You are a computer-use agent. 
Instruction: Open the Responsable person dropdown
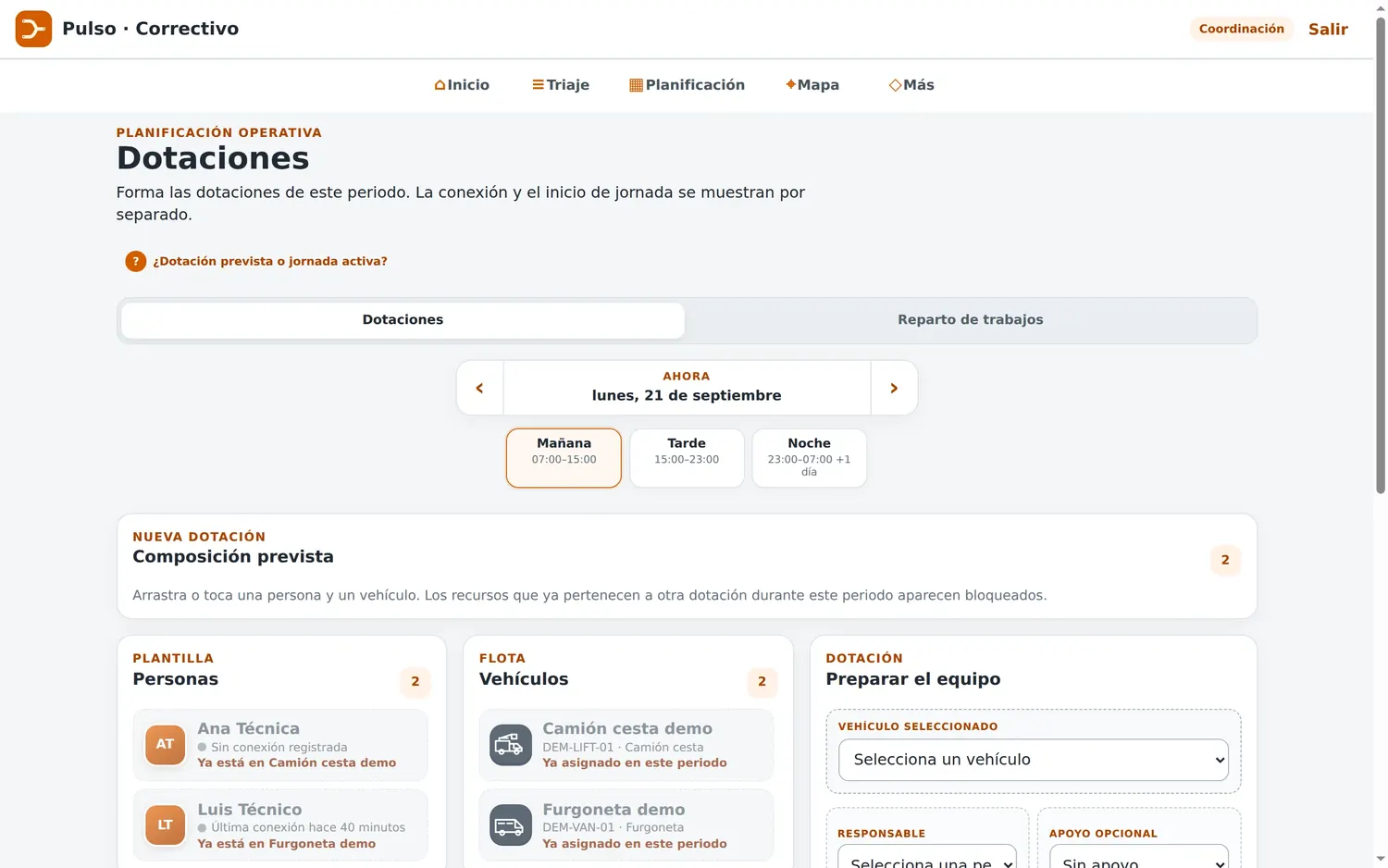click(927, 857)
